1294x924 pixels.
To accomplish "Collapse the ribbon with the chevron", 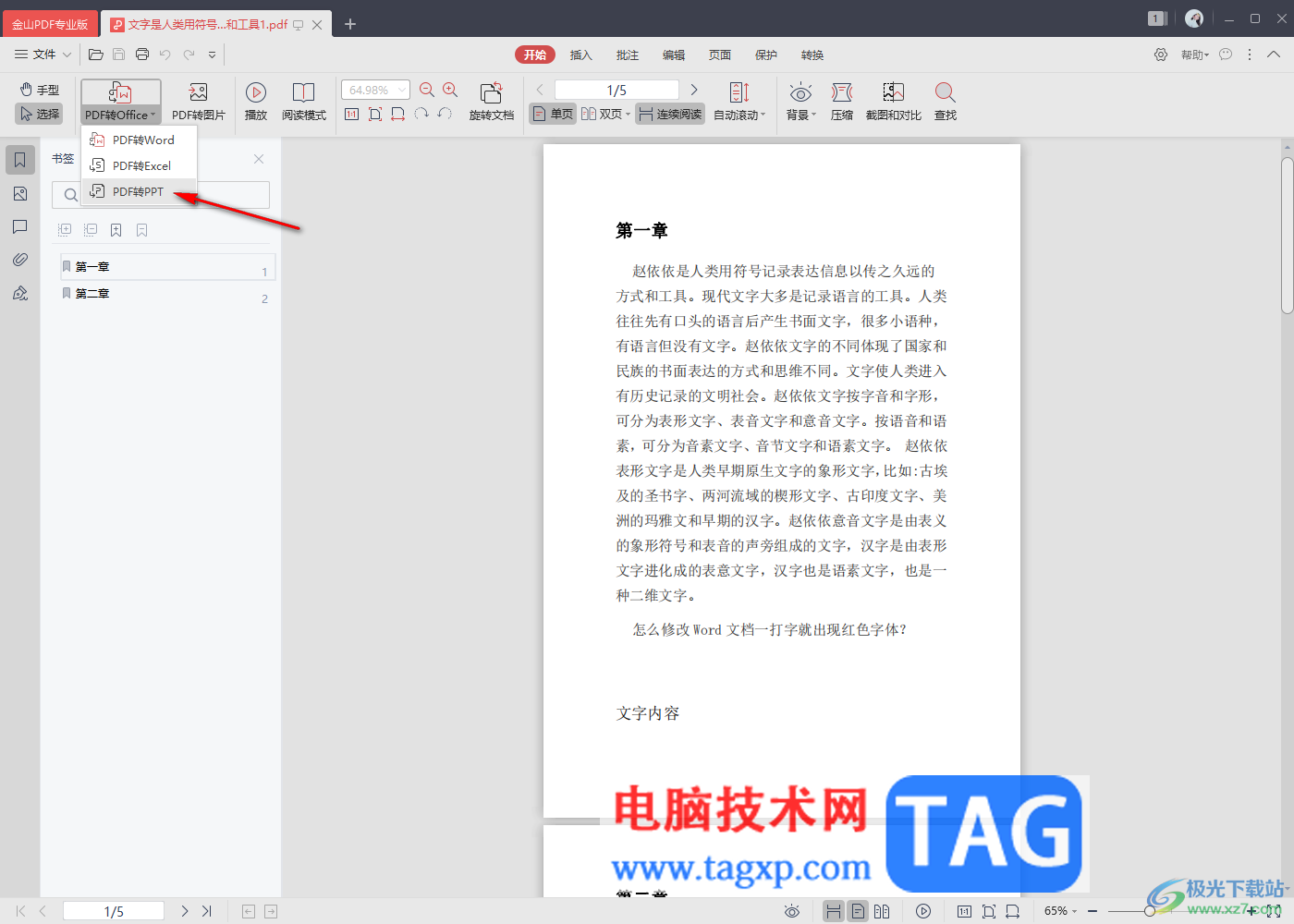I will (x=1274, y=55).
